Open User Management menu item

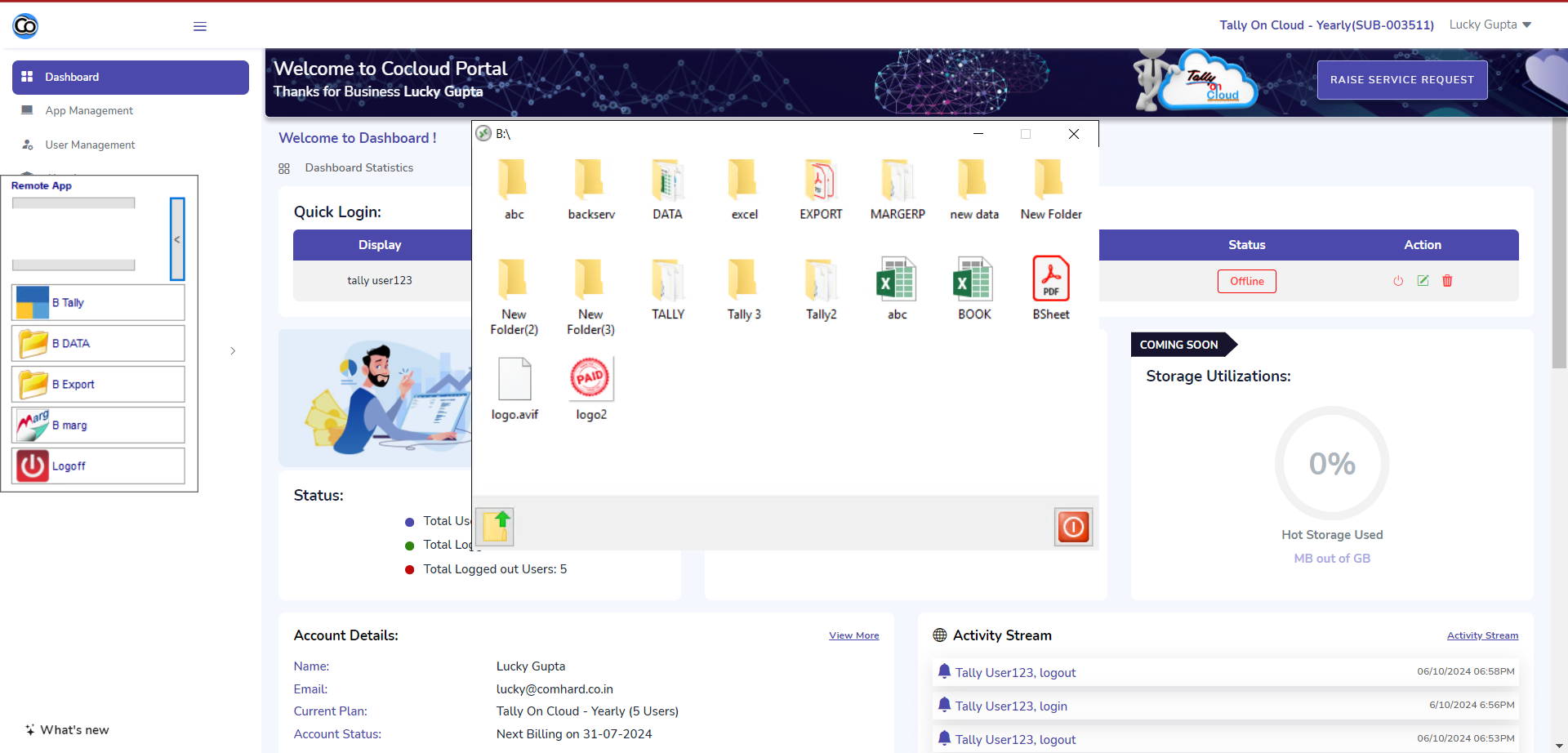(x=90, y=145)
